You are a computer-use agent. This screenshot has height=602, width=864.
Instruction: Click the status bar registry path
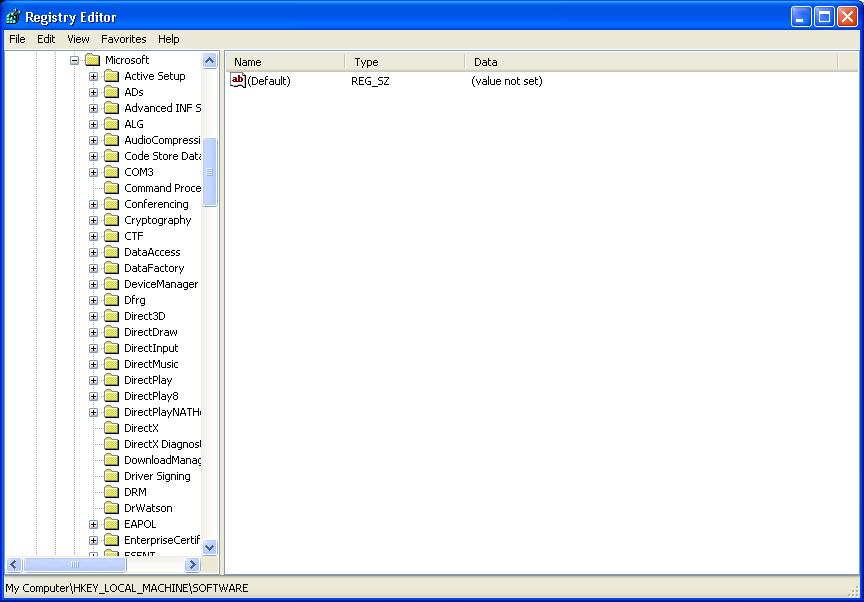coord(127,588)
